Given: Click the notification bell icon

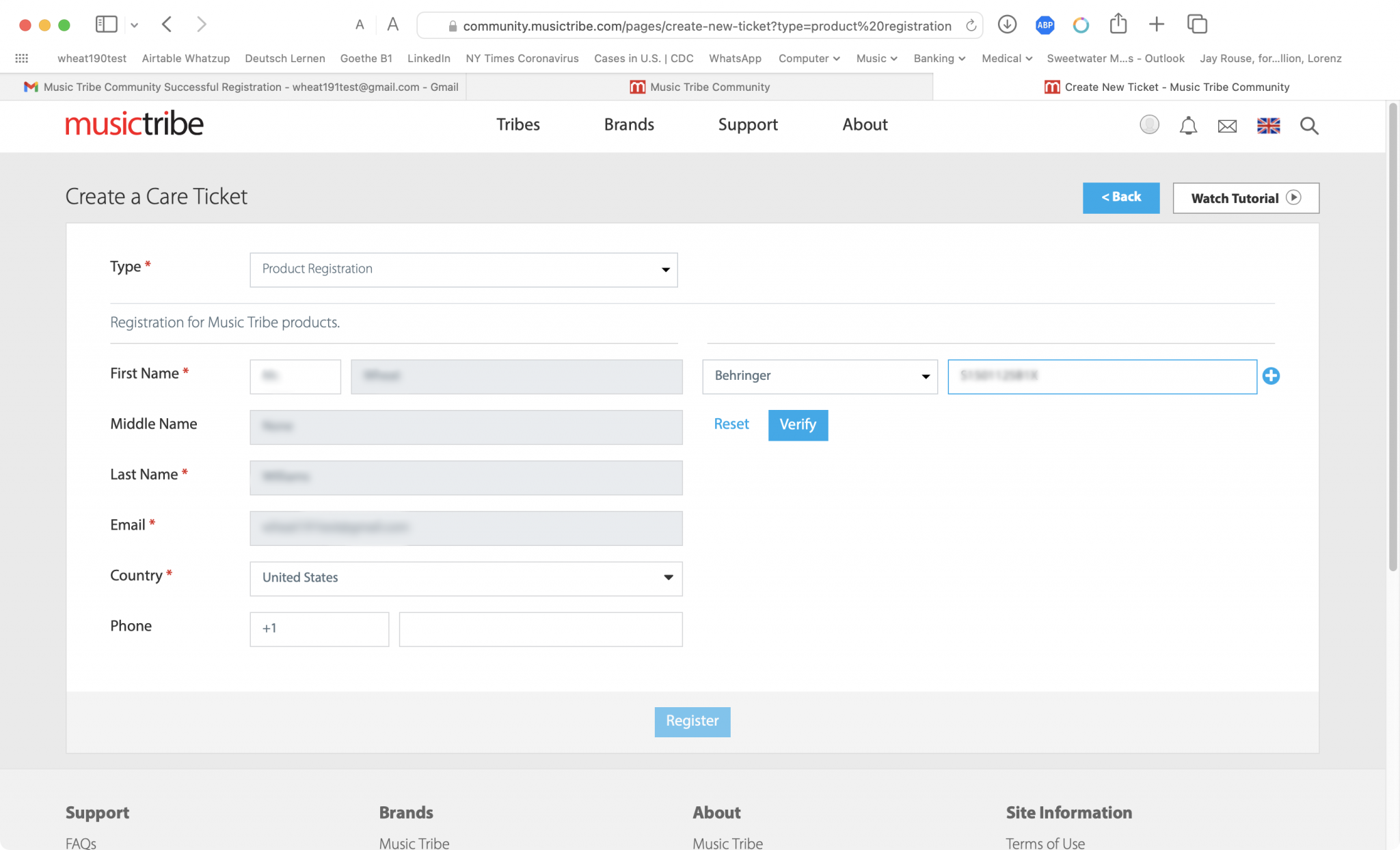Looking at the screenshot, I should pos(1188,126).
